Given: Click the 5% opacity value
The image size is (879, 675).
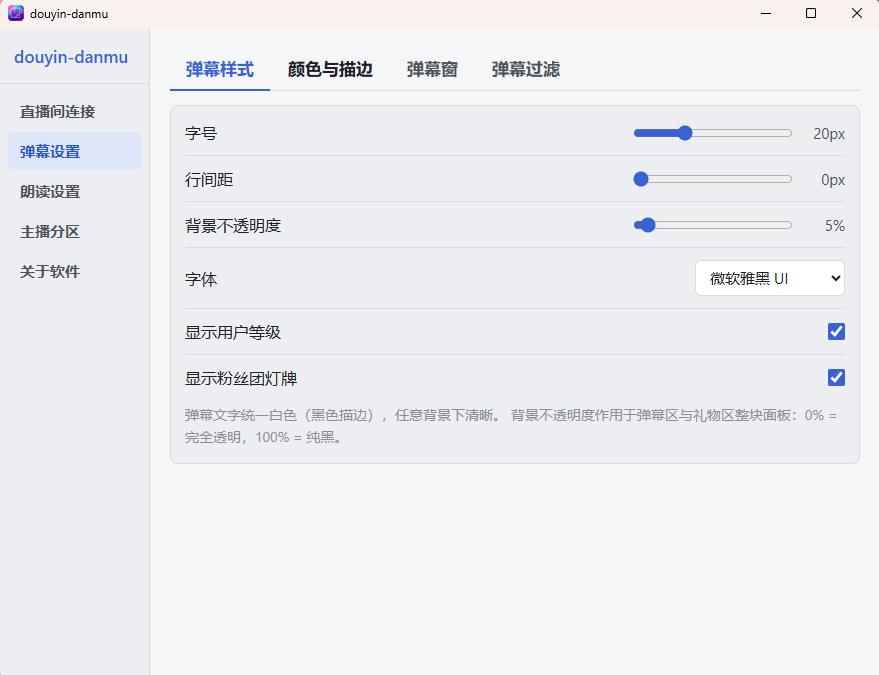Looking at the screenshot, I should (x=834, y=226).
